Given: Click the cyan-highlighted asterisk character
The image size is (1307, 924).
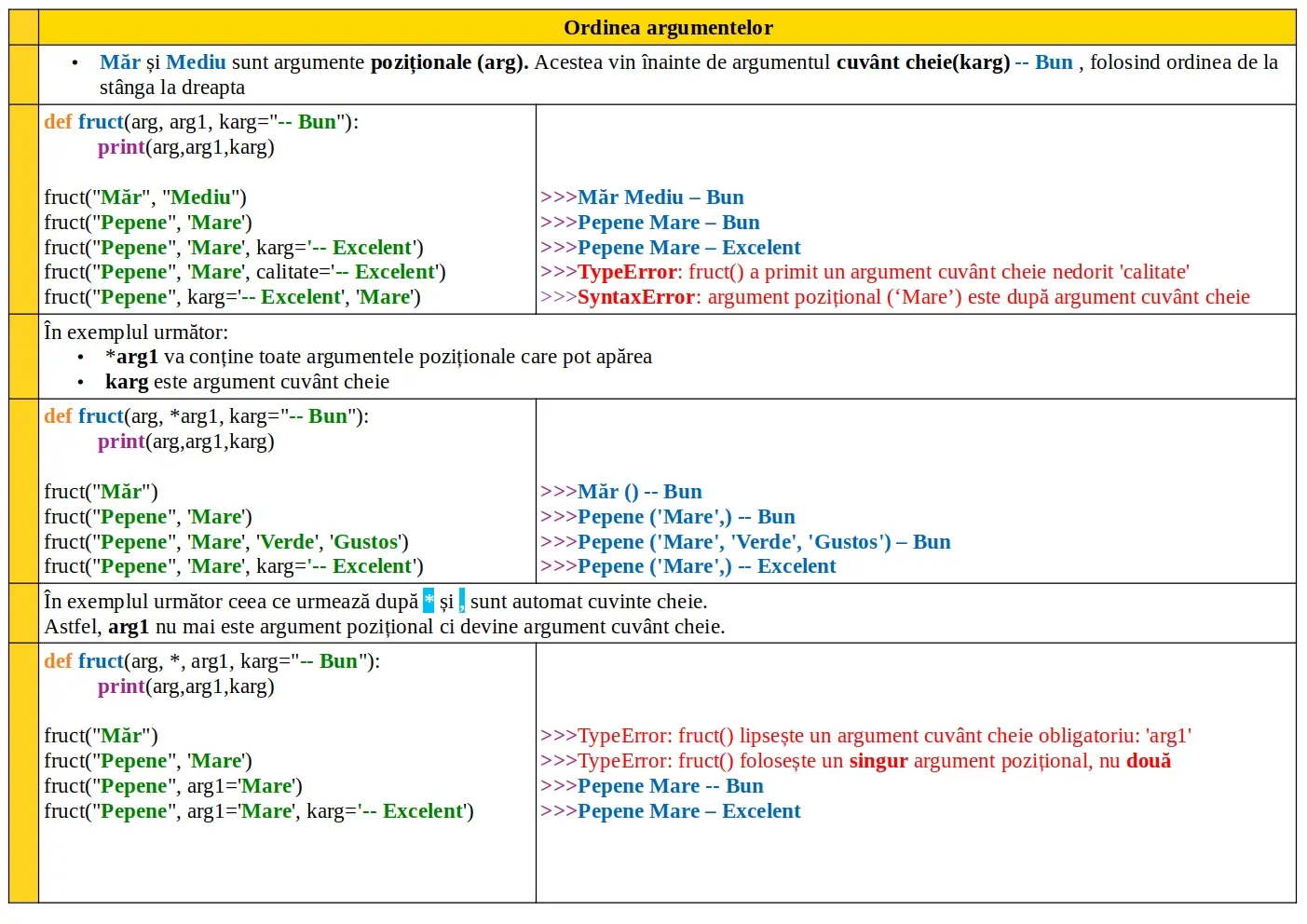Looking at the screenshot, I should click(x=429, y=602).
